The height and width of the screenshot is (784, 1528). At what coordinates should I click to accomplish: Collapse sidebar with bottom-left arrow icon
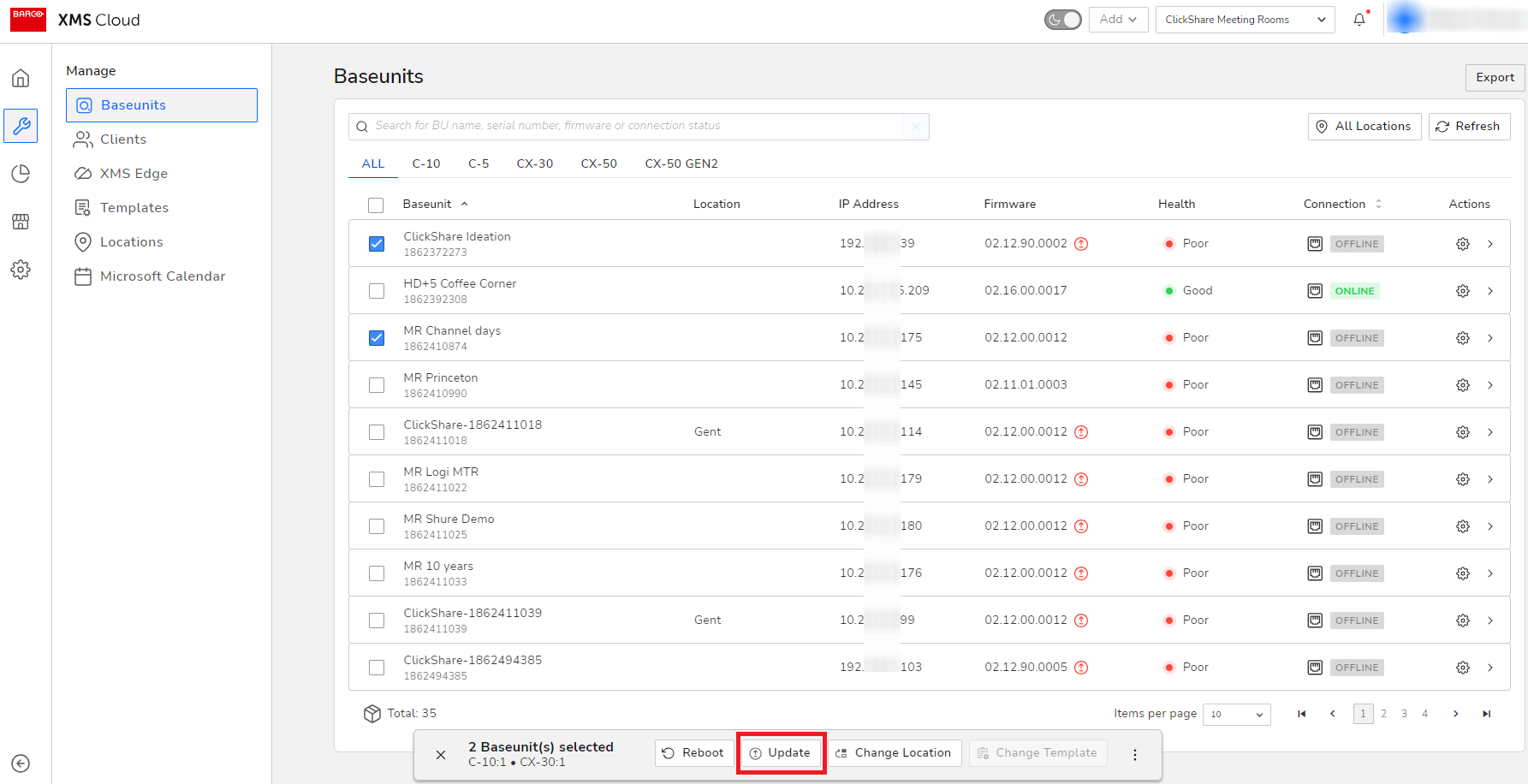[x=21, y=763]
